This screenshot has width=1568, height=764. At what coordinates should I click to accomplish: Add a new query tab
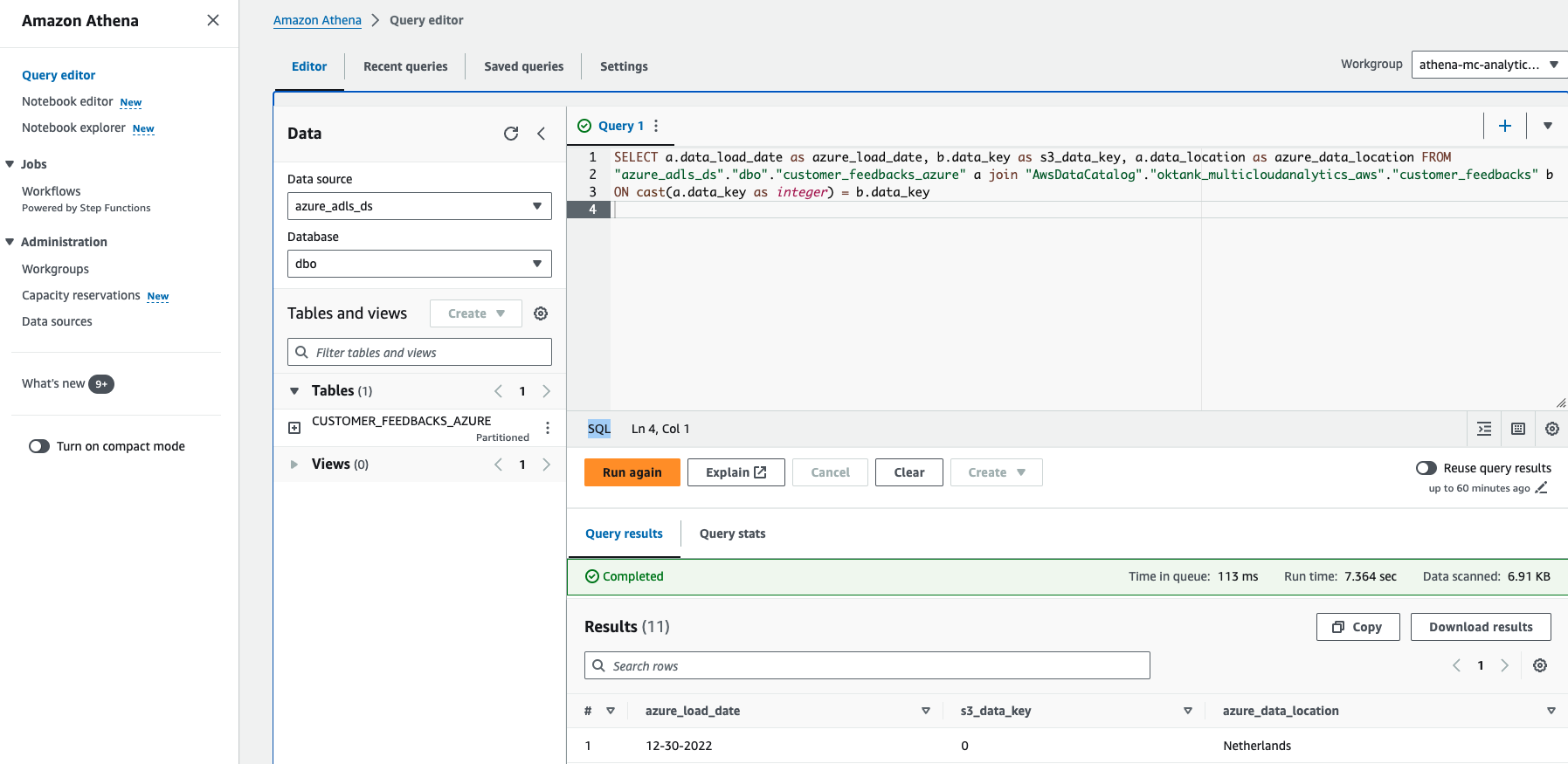coord(1505,126)
